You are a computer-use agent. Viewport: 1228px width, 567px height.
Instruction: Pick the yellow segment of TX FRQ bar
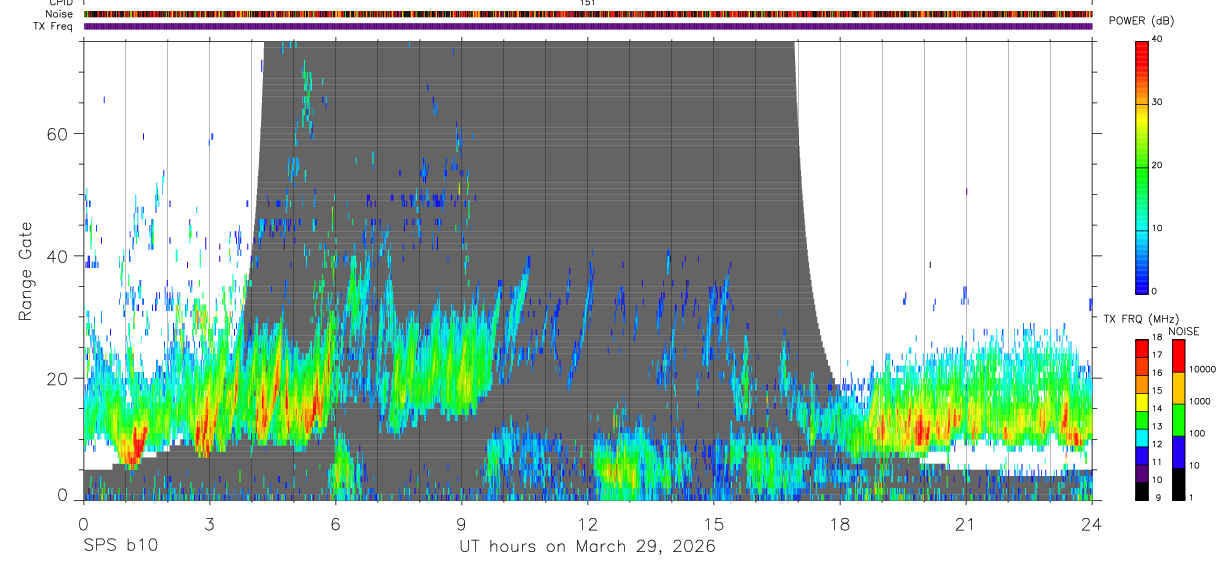point(1141,403)
